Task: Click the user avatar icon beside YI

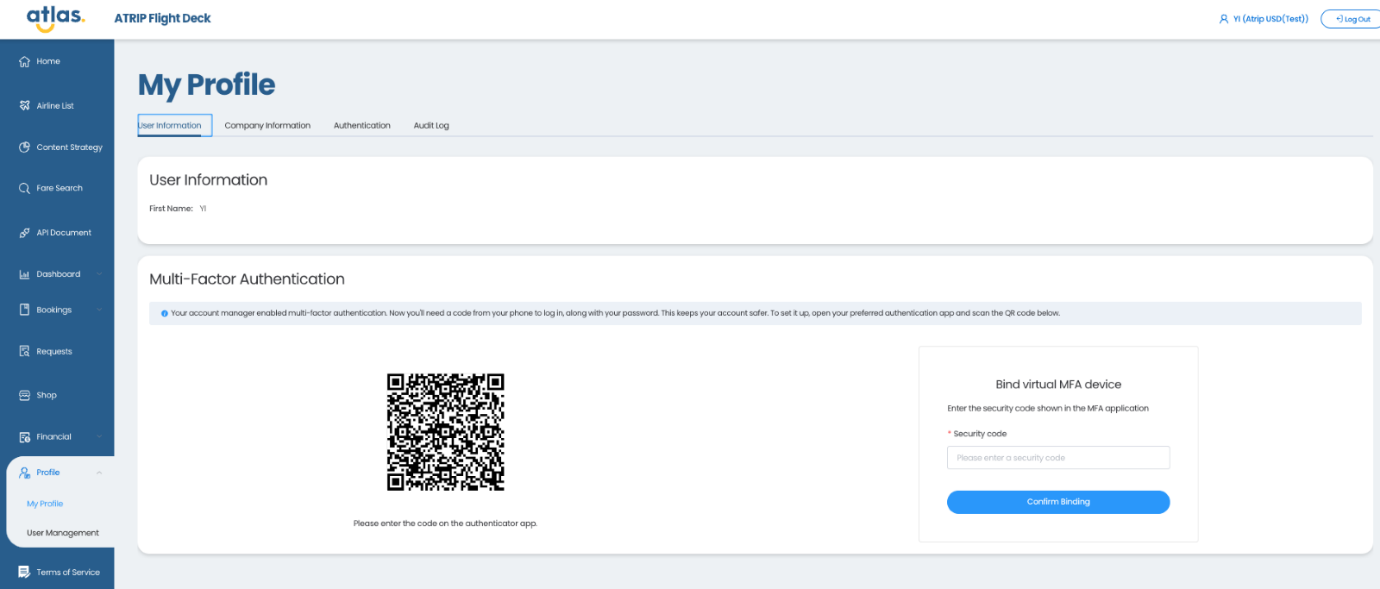Action: [x=1223, y=19]
